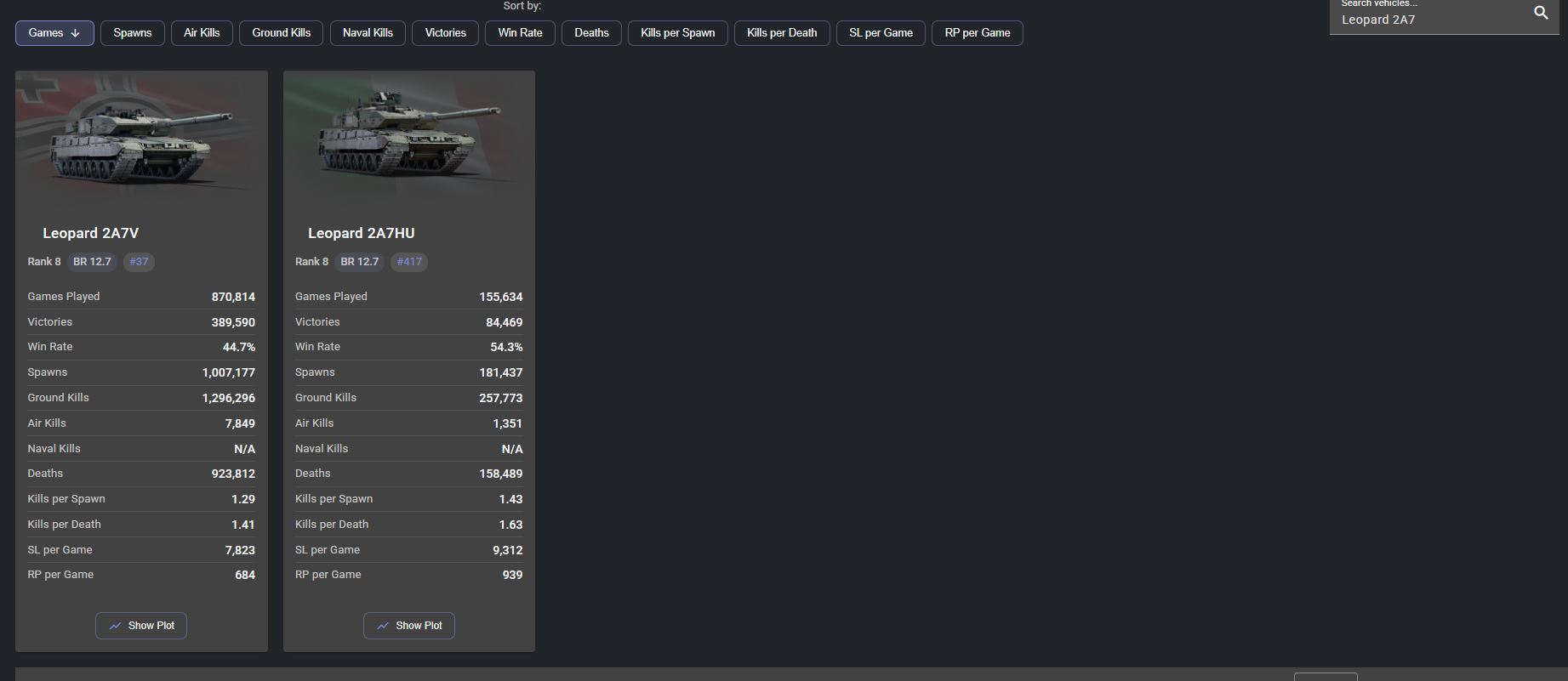This screenshot has height=681, width=1568.
Task: Show Plot for Leopard 2A7HU
Action: coord(409,626)
